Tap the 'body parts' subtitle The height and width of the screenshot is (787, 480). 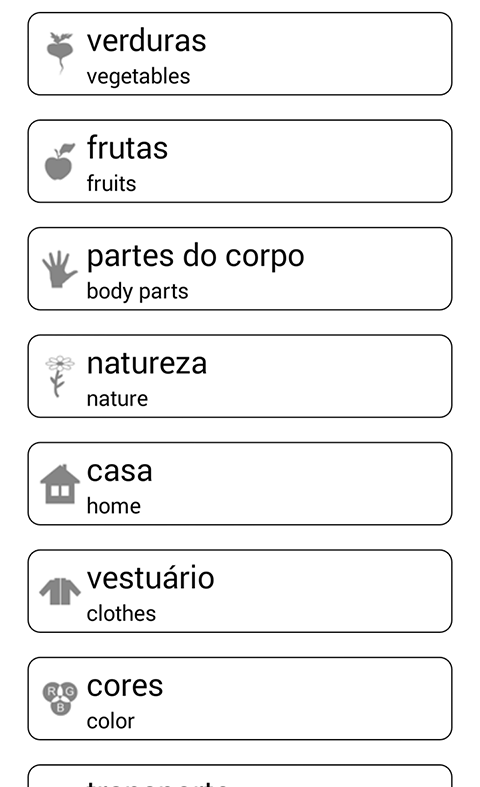[x=138, y=292]
